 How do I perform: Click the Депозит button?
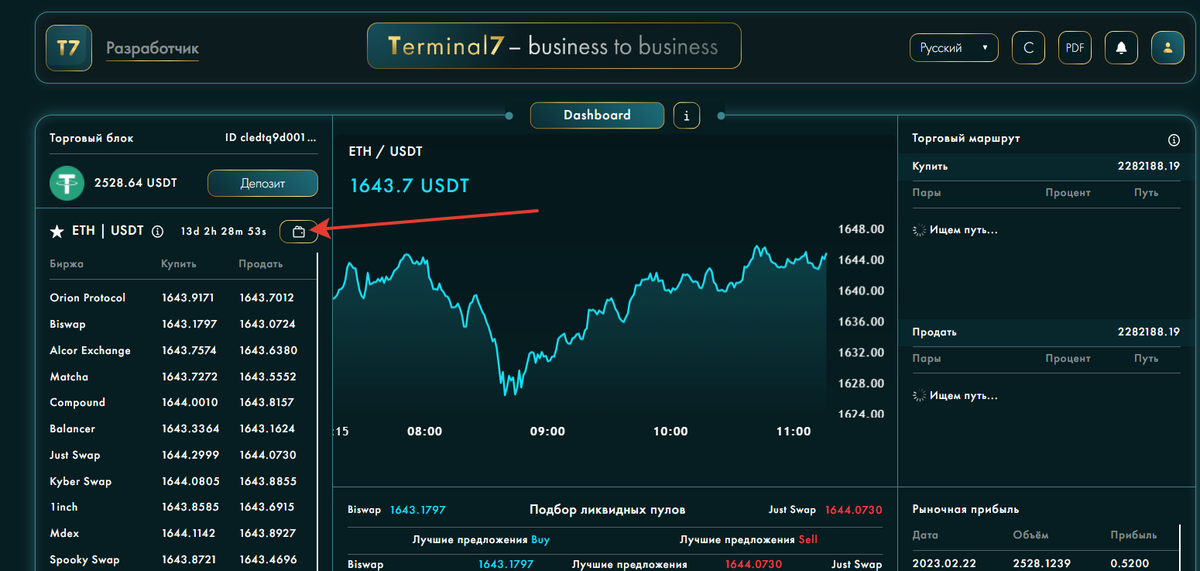263,183
